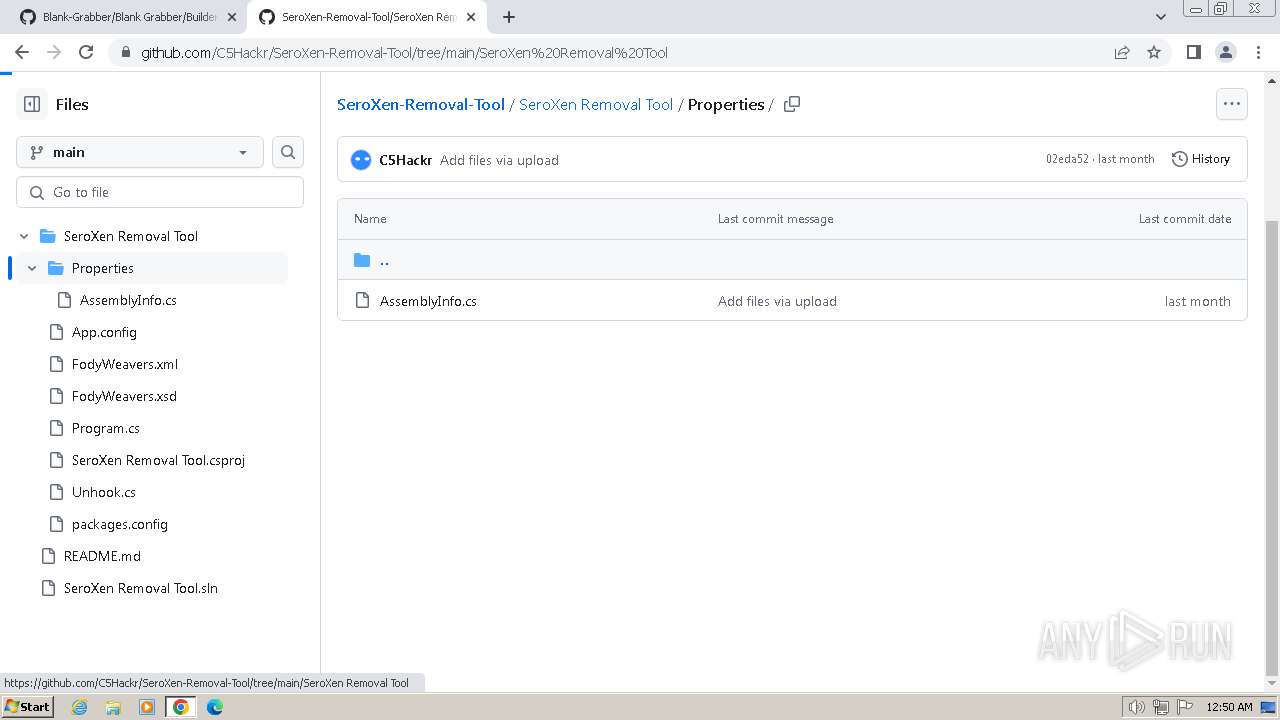Screen dimensions: 1280x720
Task: Open the Add files via upload commit header
Action: 499,160
